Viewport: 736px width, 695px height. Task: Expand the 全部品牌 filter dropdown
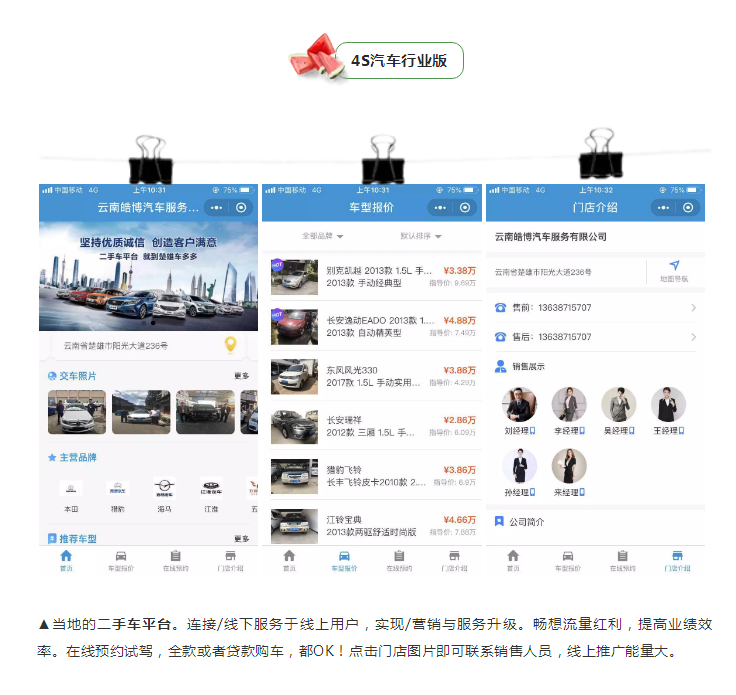pos(322,236)
